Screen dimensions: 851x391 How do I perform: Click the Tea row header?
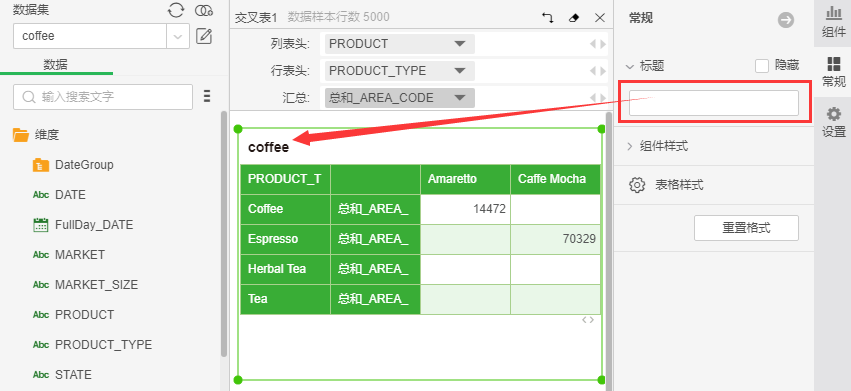click(x=285, y=299)
